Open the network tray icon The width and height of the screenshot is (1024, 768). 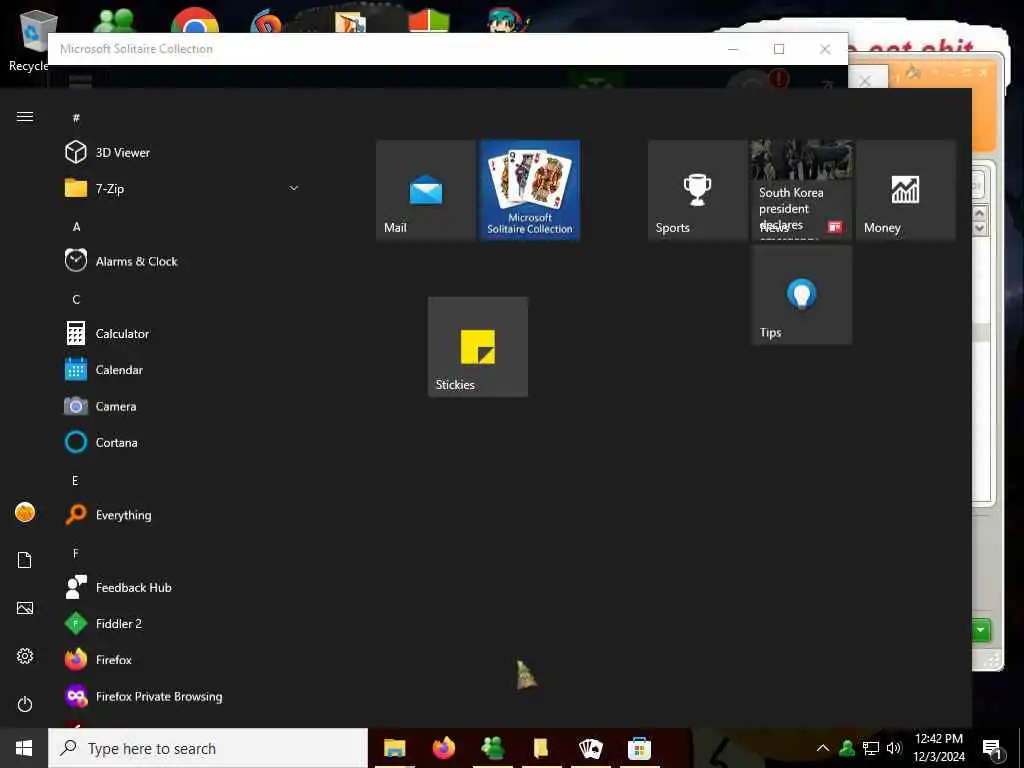(x=871, y=748)
